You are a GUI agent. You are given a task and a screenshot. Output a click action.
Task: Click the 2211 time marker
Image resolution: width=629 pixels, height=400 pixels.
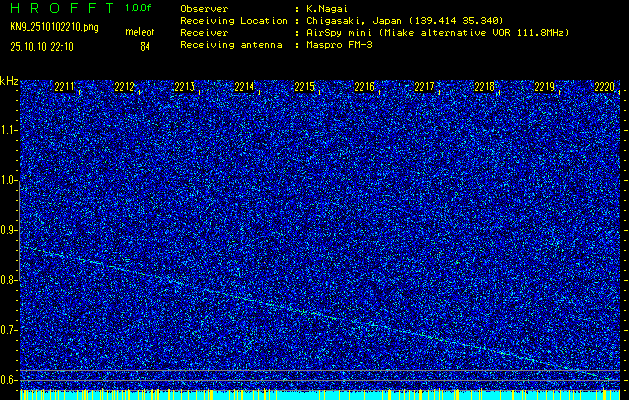[64, 88]
